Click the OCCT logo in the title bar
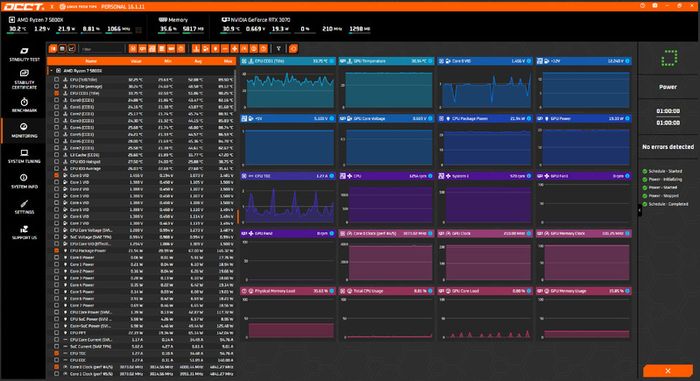This screenshot has width=700, height=381. click(x=24, y=7)
